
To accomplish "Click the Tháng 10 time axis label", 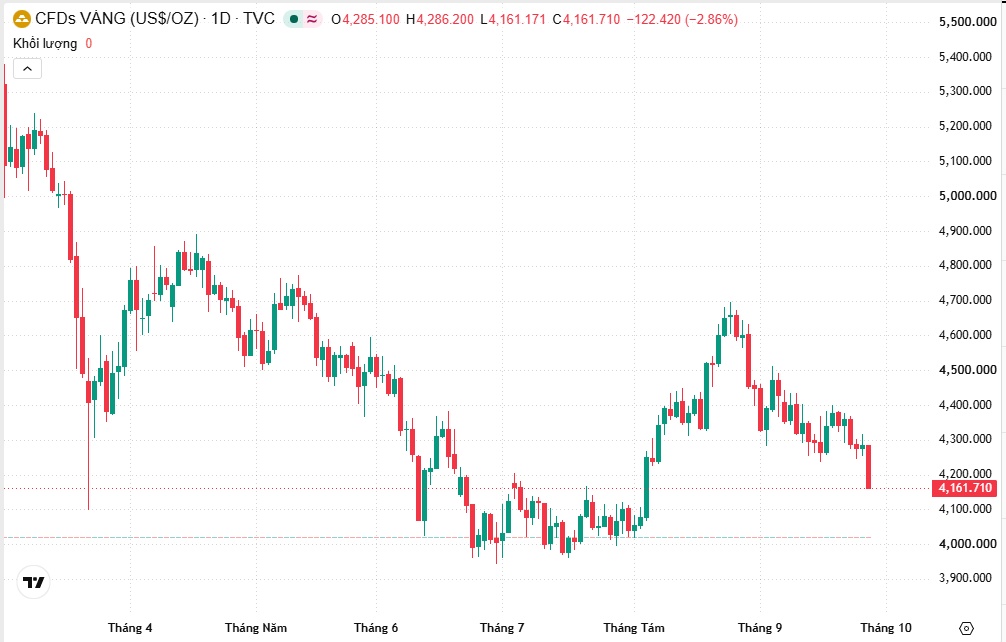I will click(886, 628).
